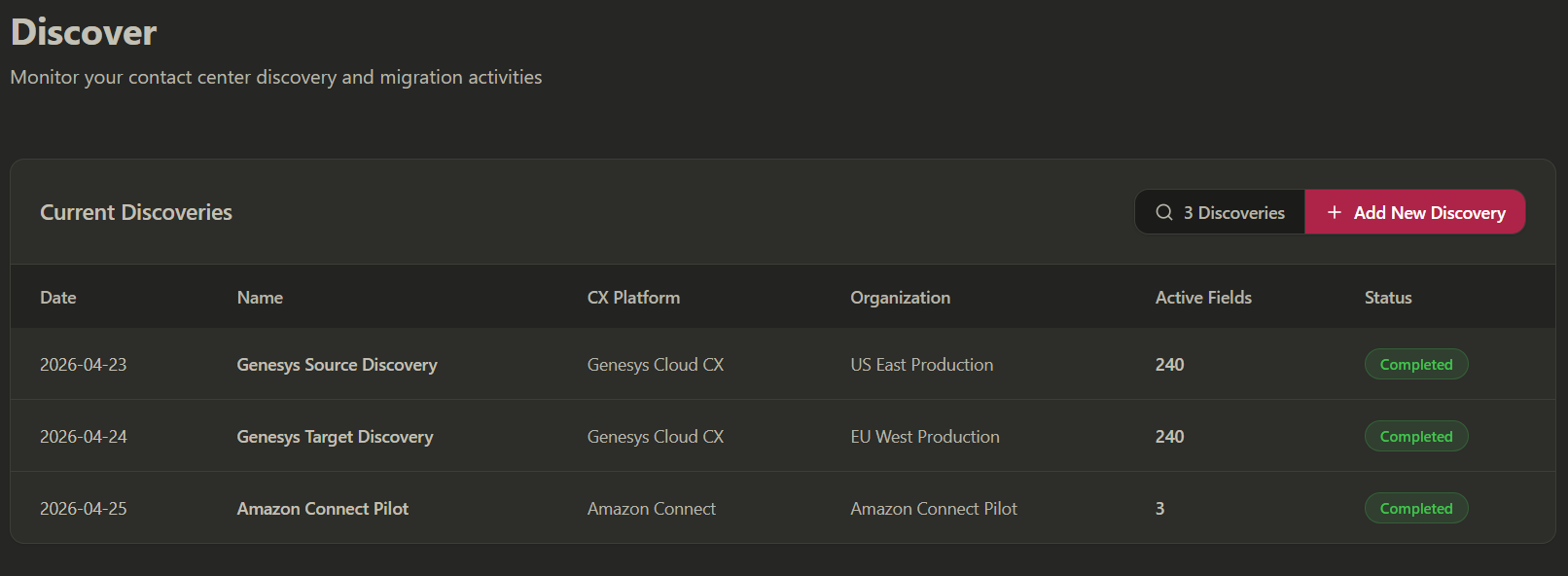The height and width of the screenshot is (576, 1568).
Task: Click the magnifier search icon
Action: point(1163,212)
